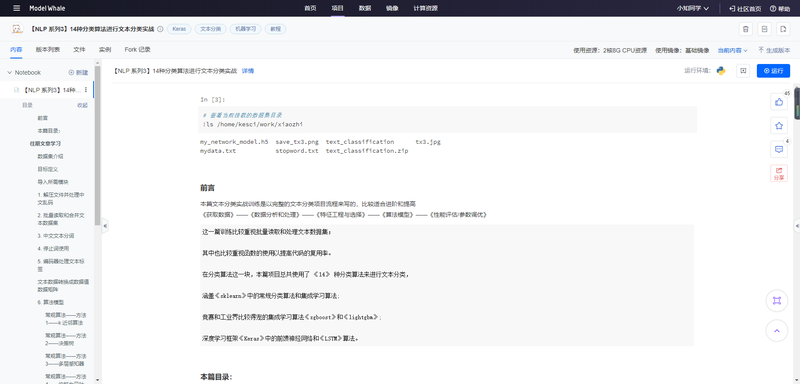800x384 pixels.
Task: Open the 当前内容 version dropdown
Action: (733, 50)
